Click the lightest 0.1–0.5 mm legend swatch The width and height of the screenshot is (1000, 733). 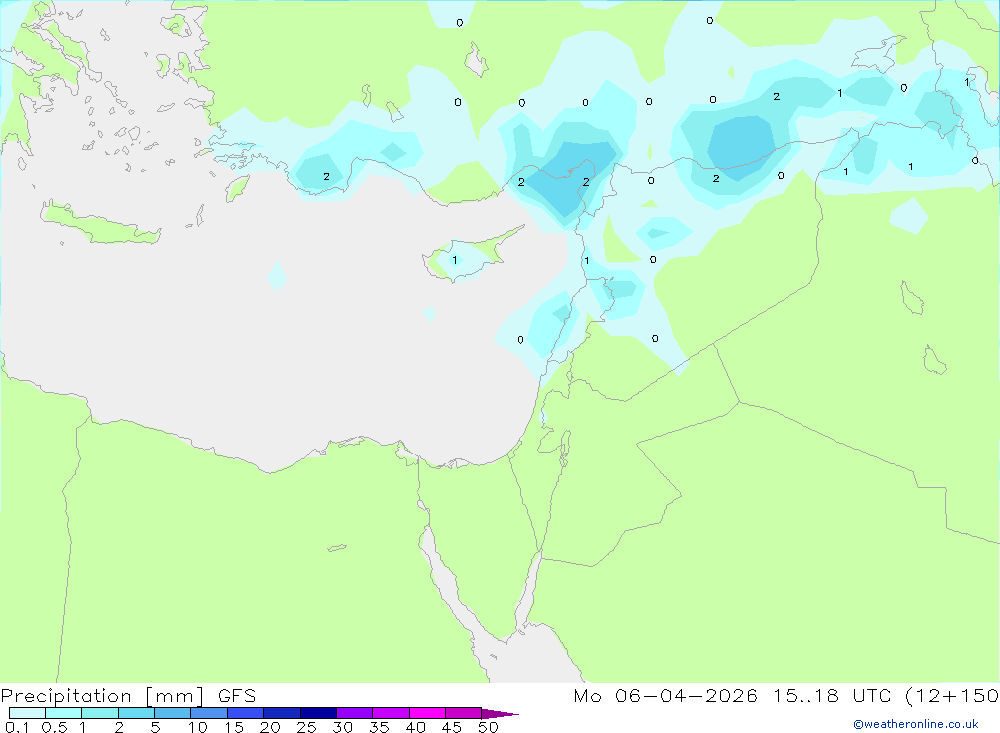(27, 713)
